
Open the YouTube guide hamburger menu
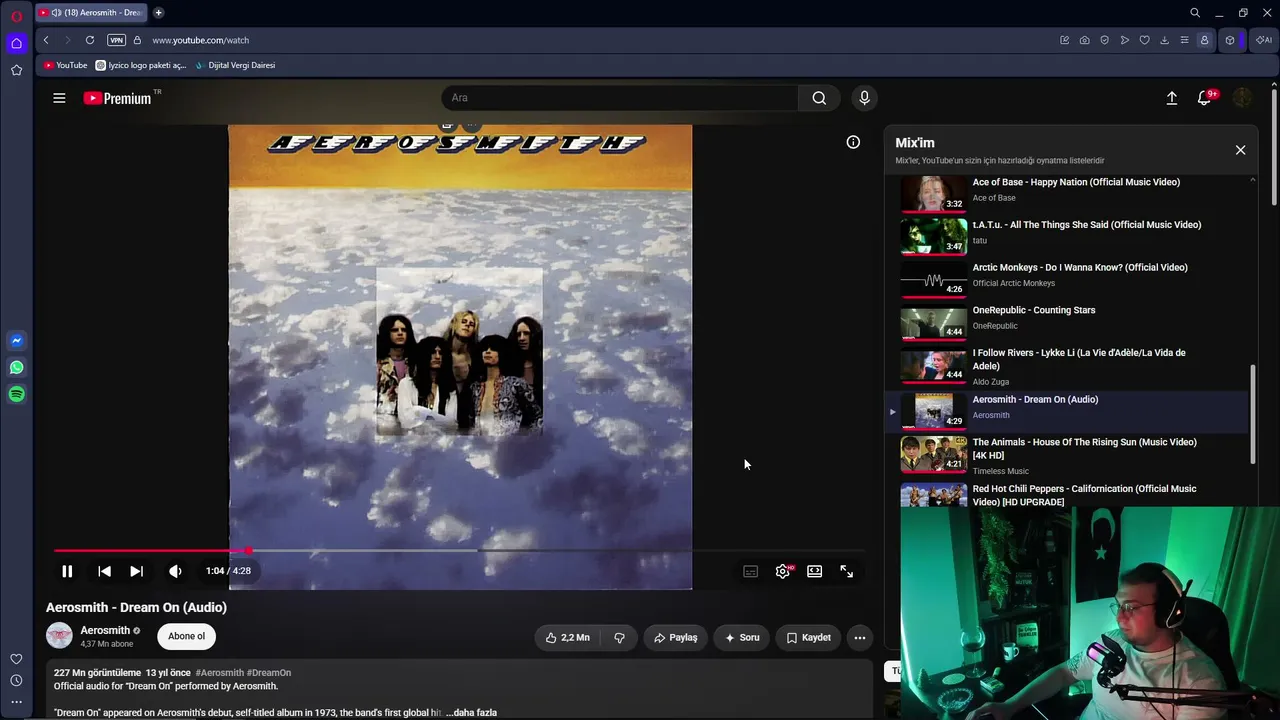[59, 98]
